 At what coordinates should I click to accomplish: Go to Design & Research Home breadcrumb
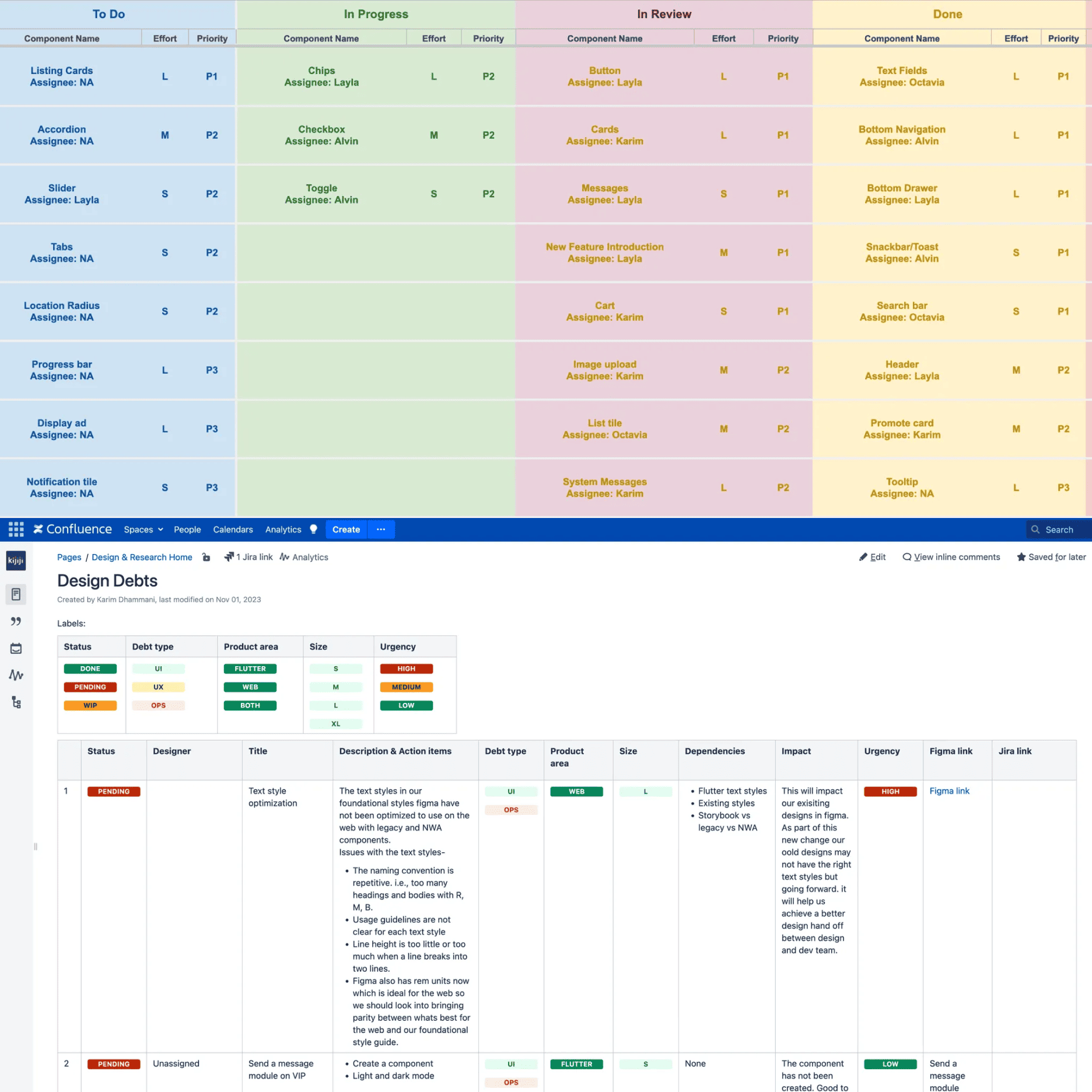pyautogui.click(x=142, y=557)
